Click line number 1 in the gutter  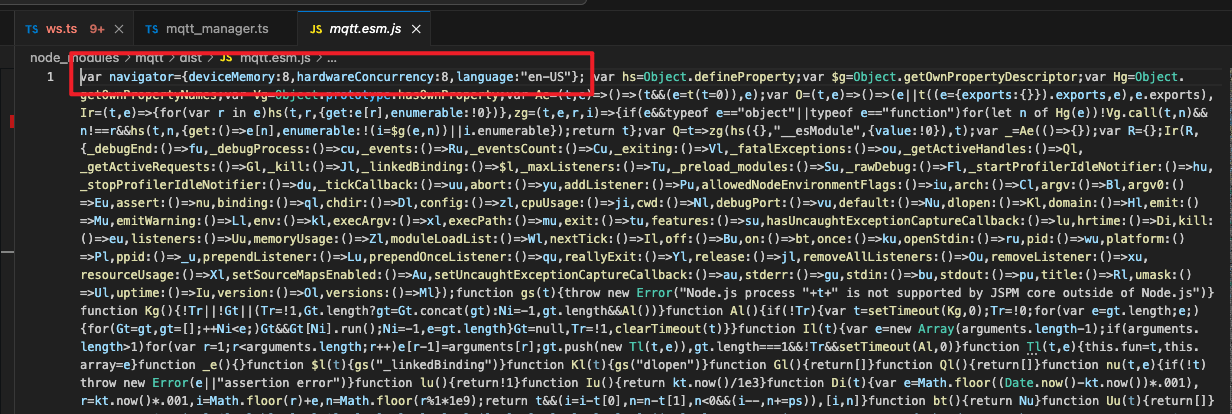(50, 77)
